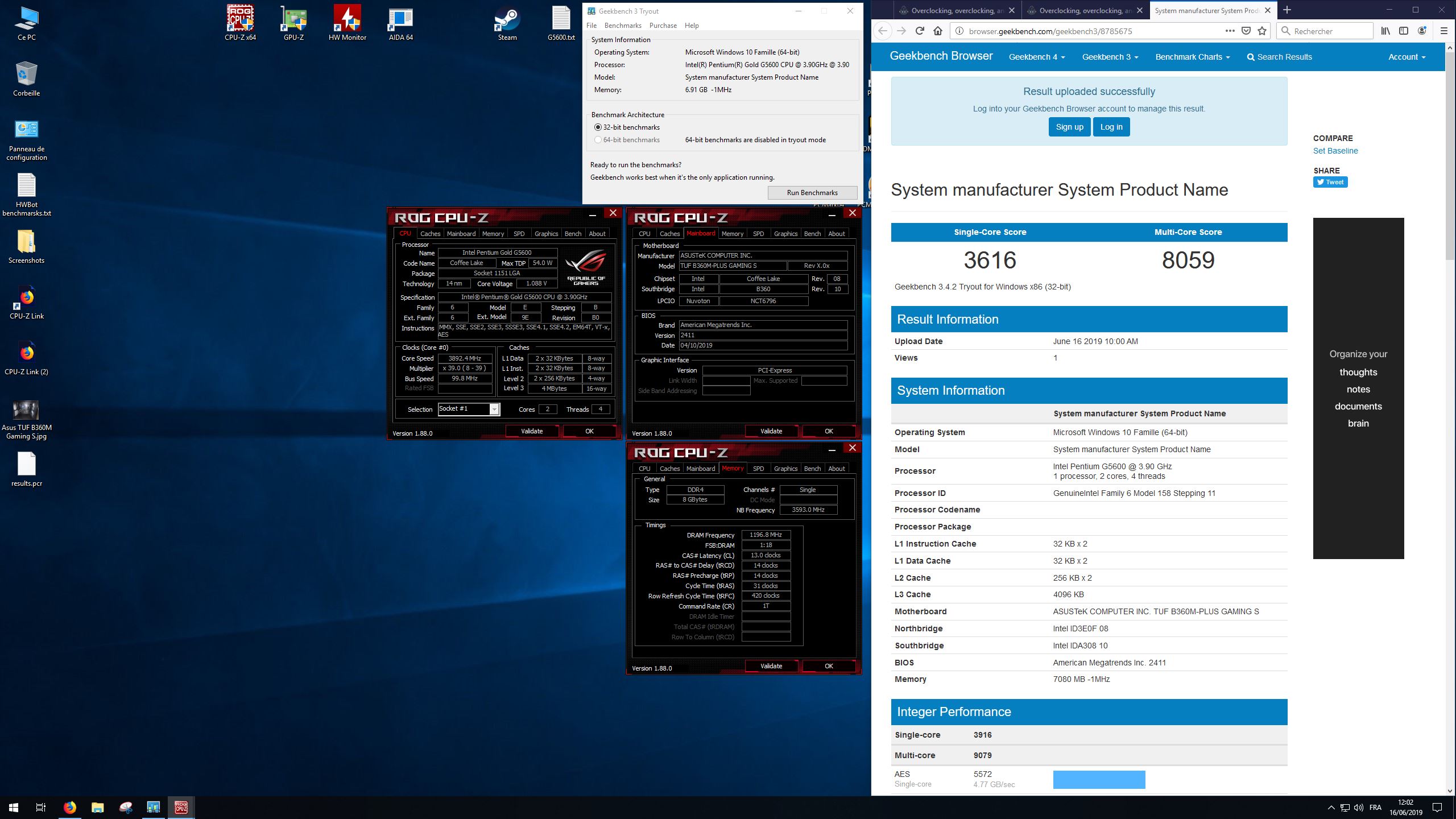Open the CPU-Z x64 desktop shortcut

tap(240, 23)
